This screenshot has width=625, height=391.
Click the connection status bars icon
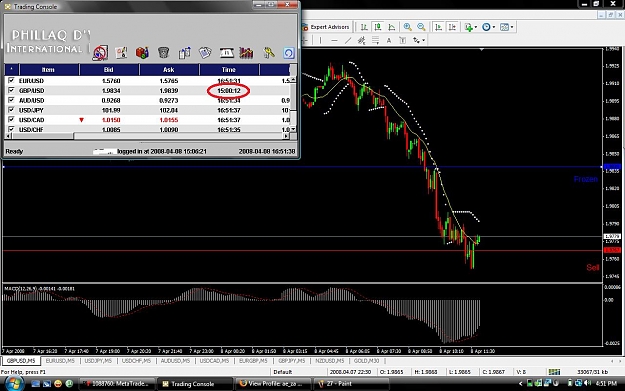pos(554,371)
